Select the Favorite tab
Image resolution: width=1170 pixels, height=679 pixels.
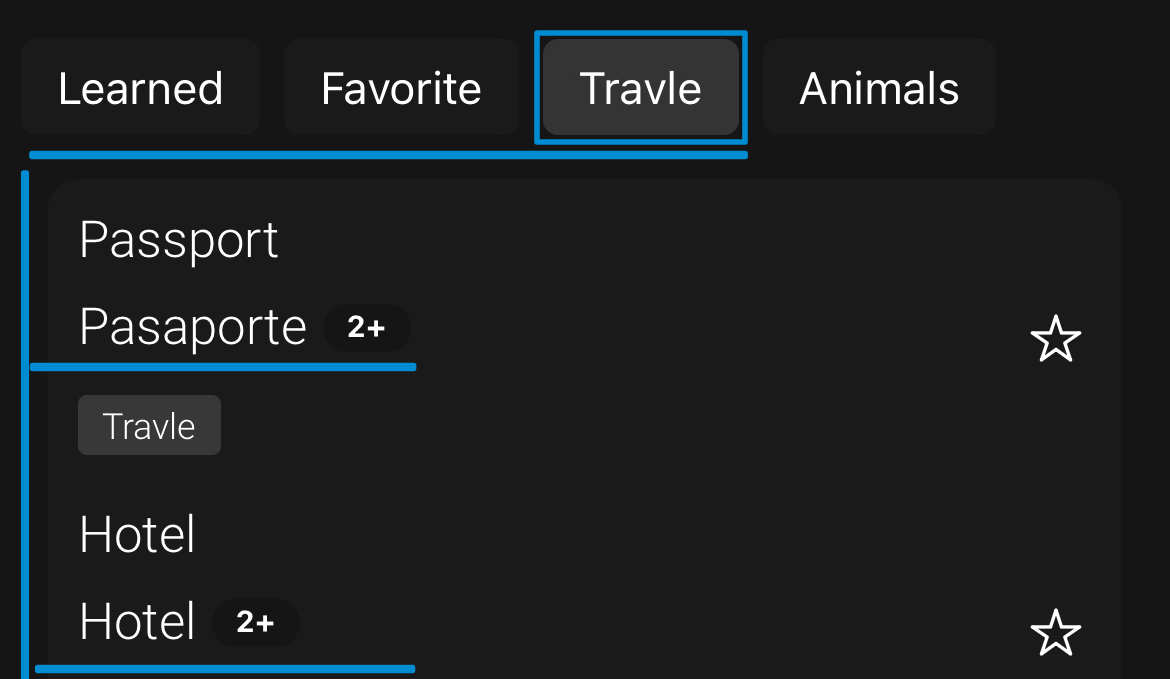[x=401, y=87]
